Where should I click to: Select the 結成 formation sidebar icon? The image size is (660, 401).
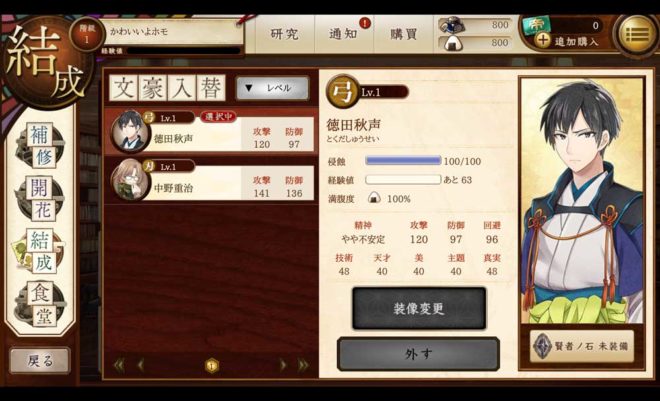click(x=39, y=251)
